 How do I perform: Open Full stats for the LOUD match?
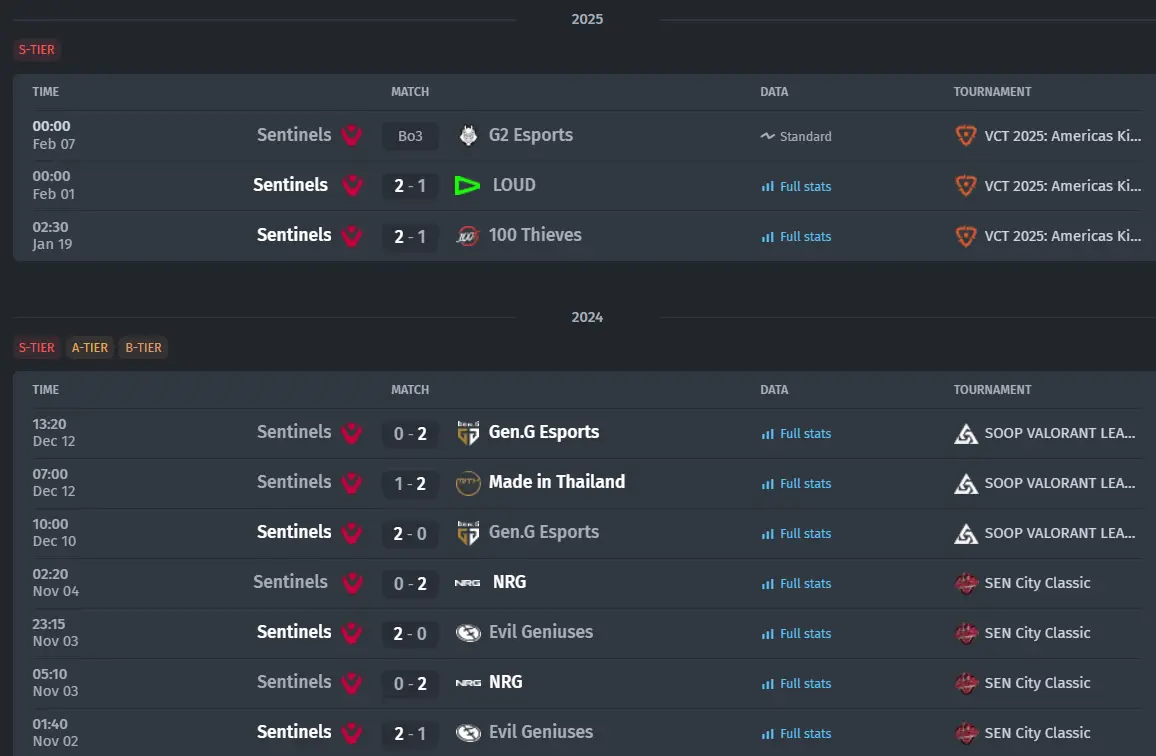[796, 187]
